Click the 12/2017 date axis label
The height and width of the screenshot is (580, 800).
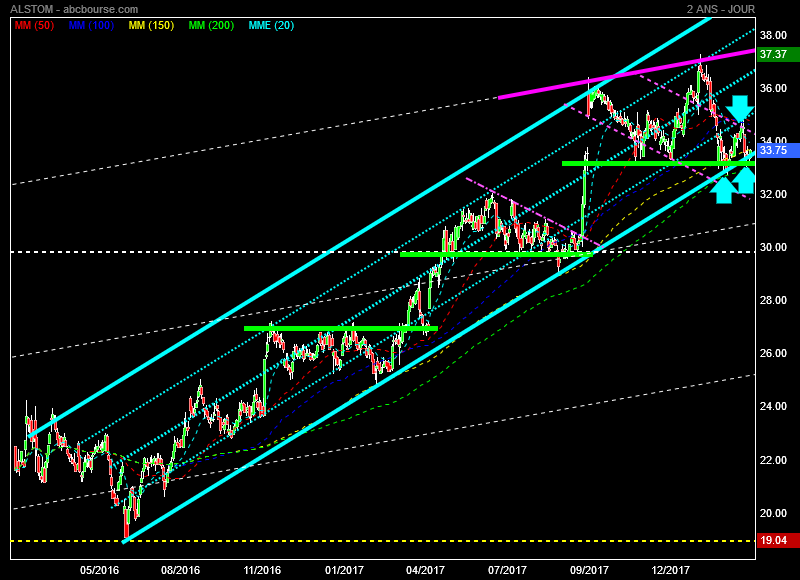click(670, 570)
